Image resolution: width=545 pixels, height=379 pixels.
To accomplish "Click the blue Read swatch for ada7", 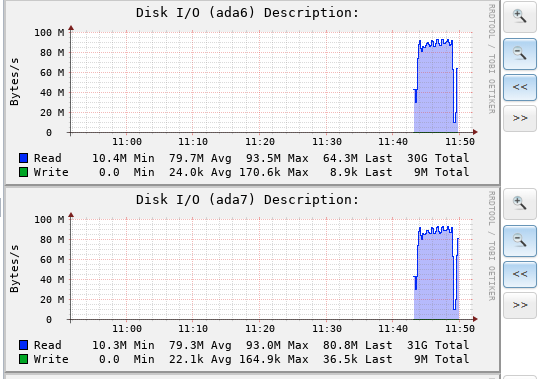I will 24,345.
